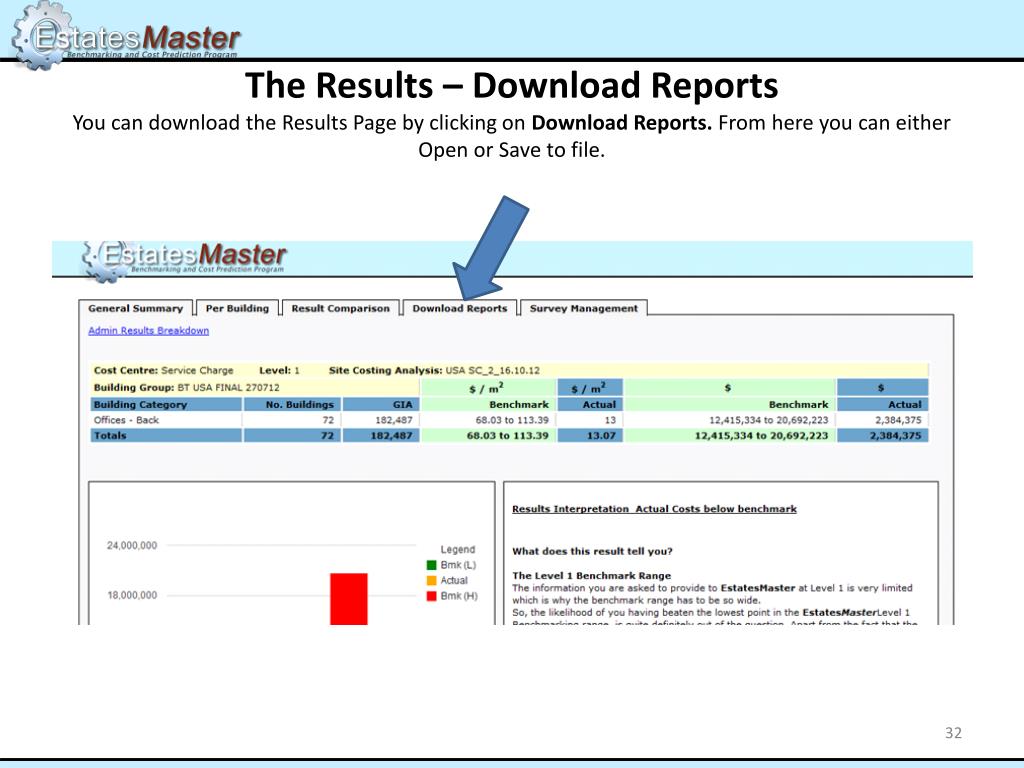This screenshot has width=1024, height=768.
Task: Click the Offices - Back GIA value 182,487
Action: pyautogui.click(x=394, y=420)
